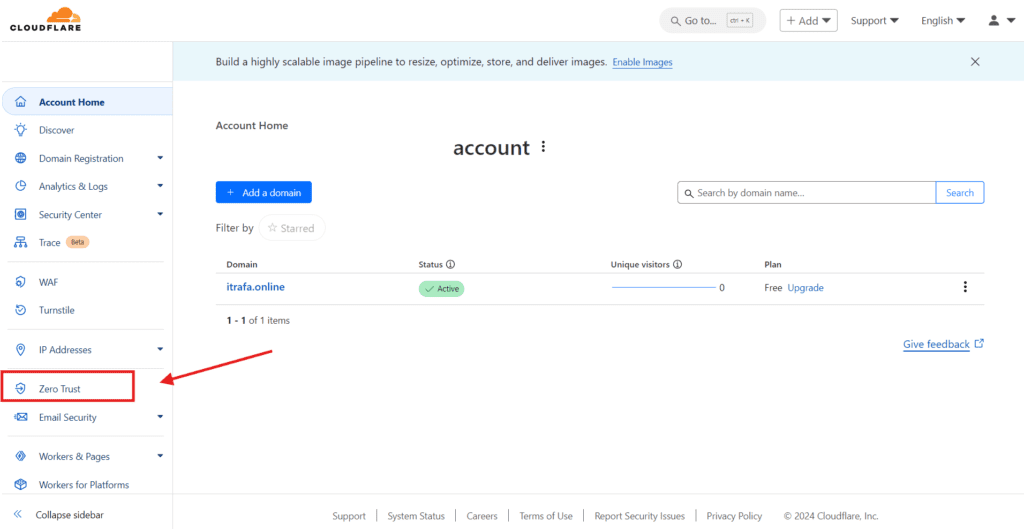
Task: Open the itrafa.online domain link
Action: pyautogui.click(x=255, y=287)
